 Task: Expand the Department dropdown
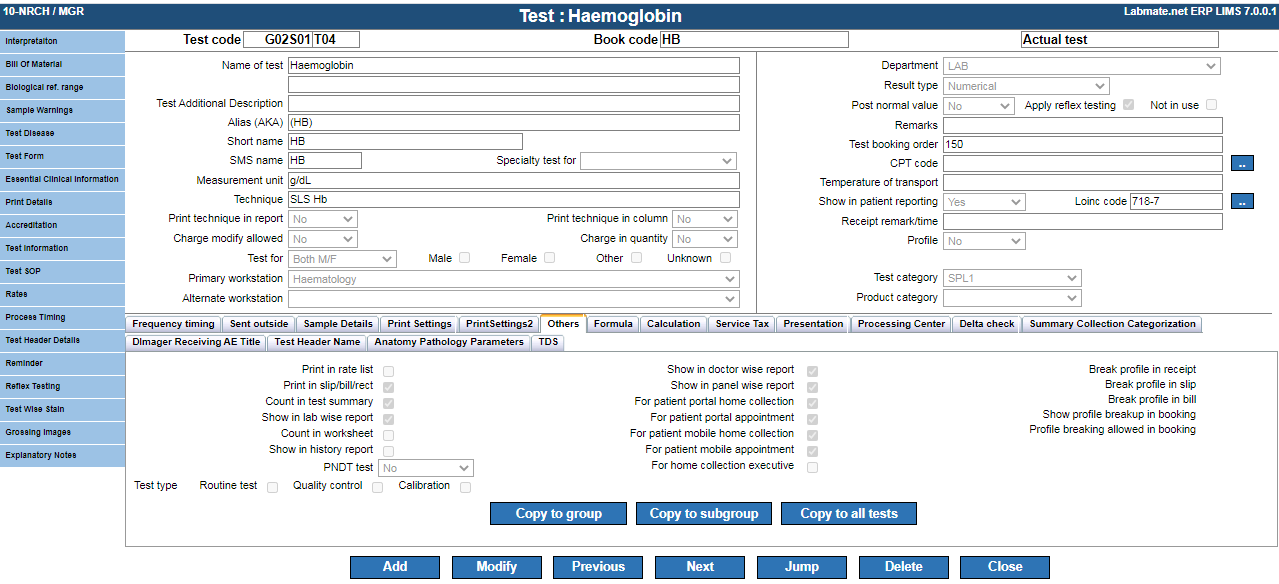click(1082, 66)
